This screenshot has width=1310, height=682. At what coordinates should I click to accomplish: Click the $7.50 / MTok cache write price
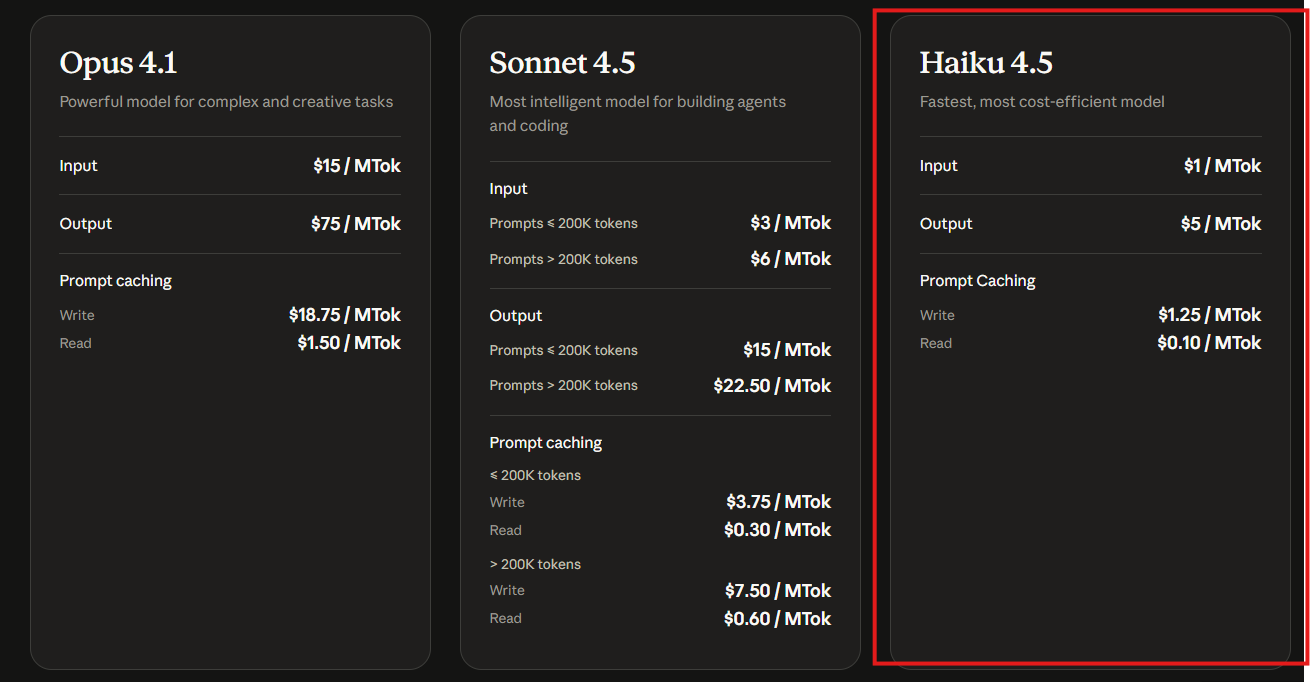pos(778,591)
